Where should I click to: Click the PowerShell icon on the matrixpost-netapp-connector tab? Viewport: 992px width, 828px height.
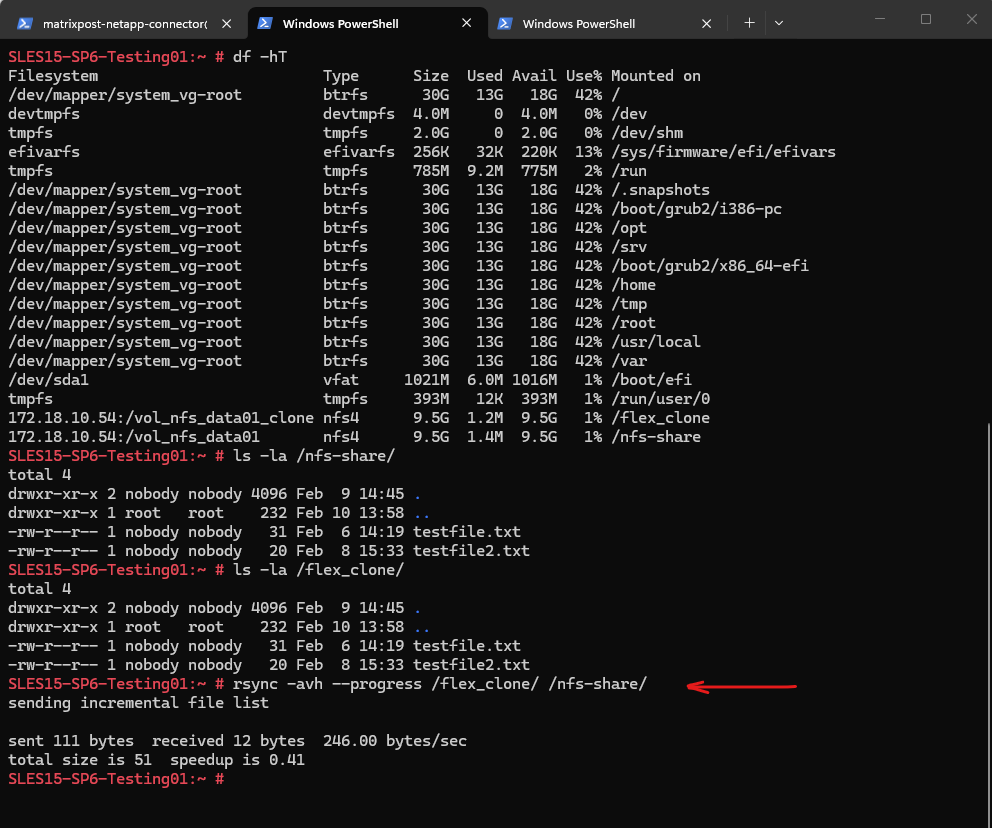(x=23, y=23)
